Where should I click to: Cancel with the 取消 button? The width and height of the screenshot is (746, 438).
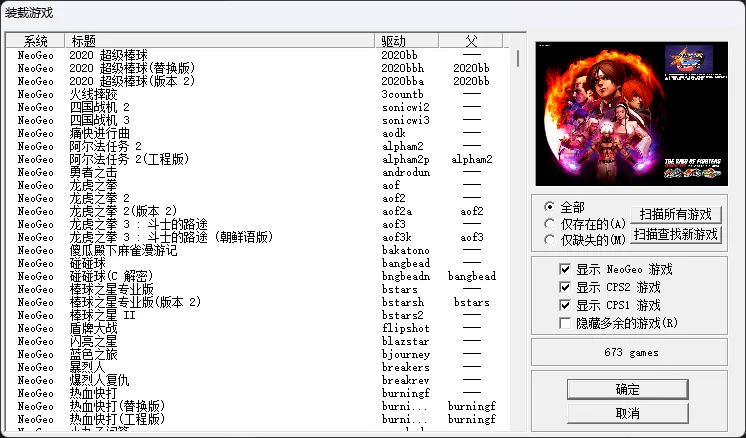click(x=628, y=413)
